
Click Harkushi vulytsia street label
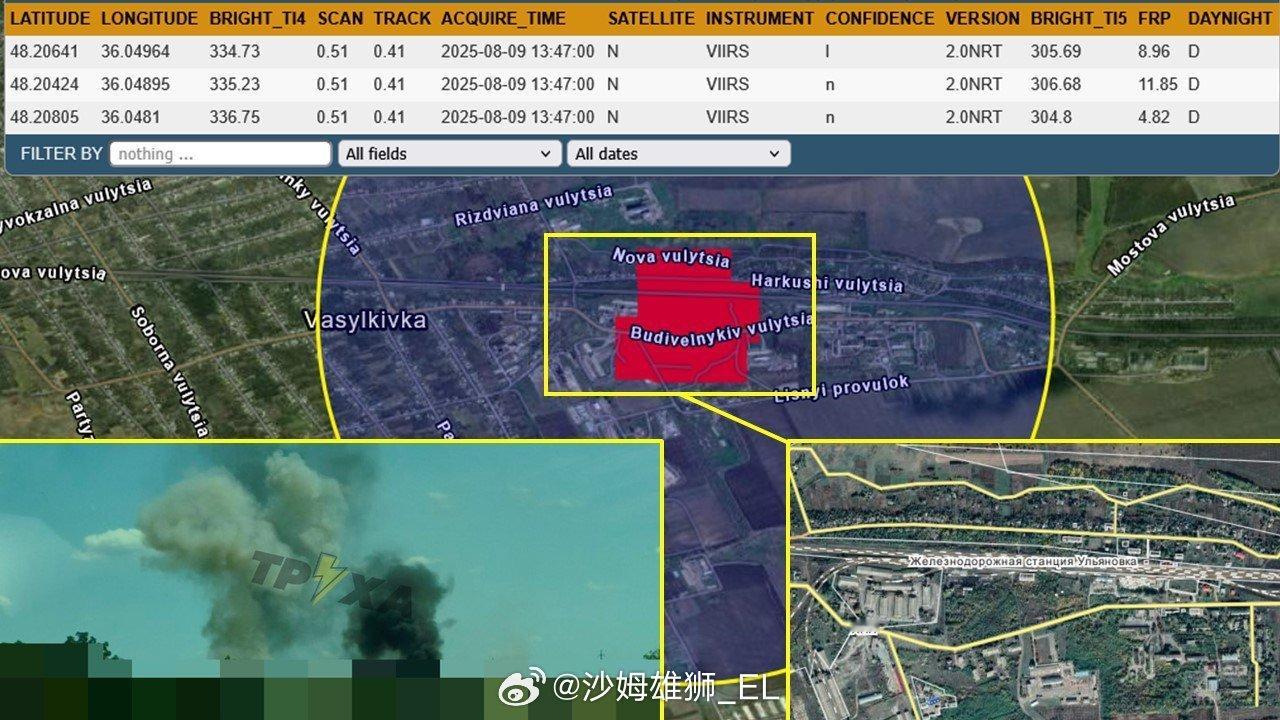(x=827, y=284)
